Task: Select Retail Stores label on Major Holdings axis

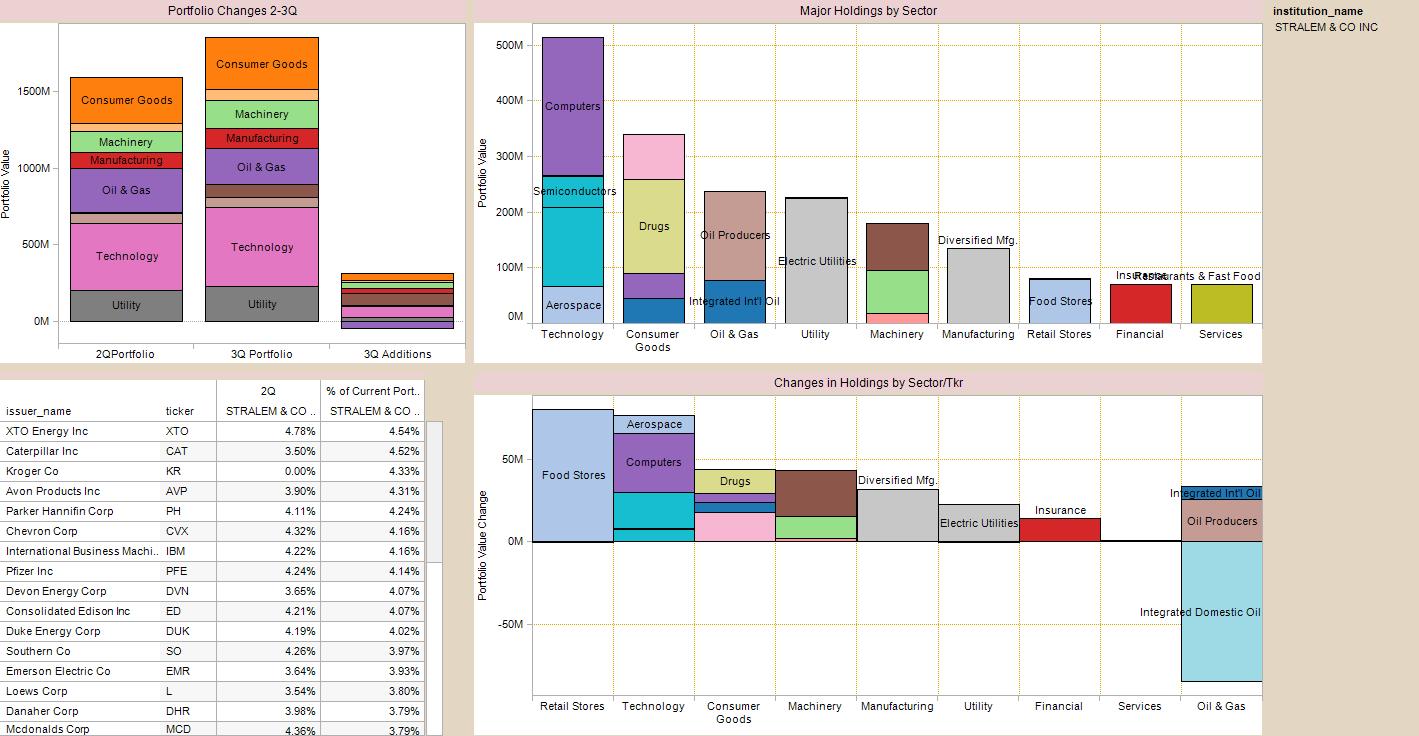Action: click(1059, 334)
